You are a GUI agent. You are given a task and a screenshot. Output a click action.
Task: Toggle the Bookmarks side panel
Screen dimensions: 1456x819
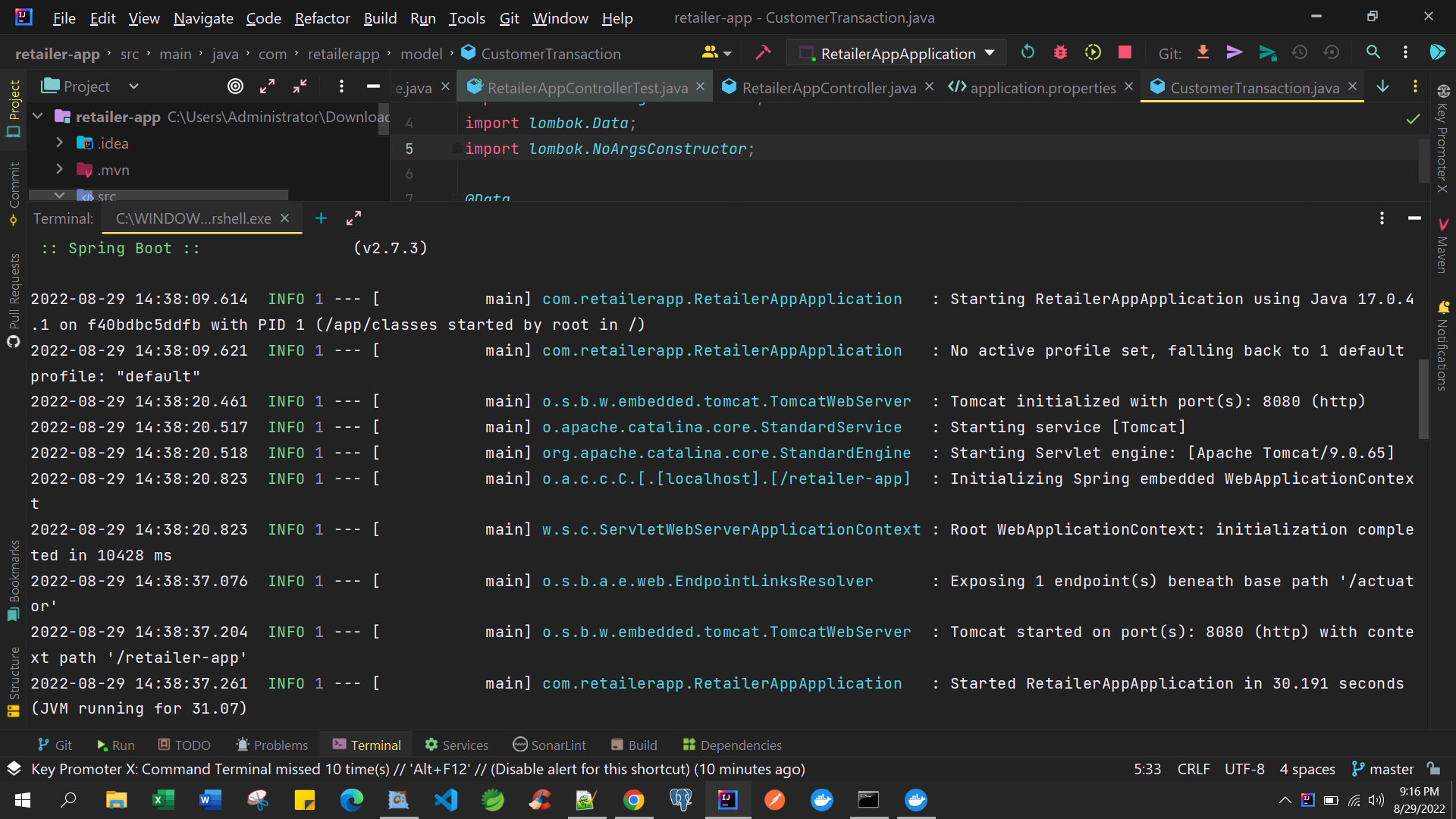(14, 580)
